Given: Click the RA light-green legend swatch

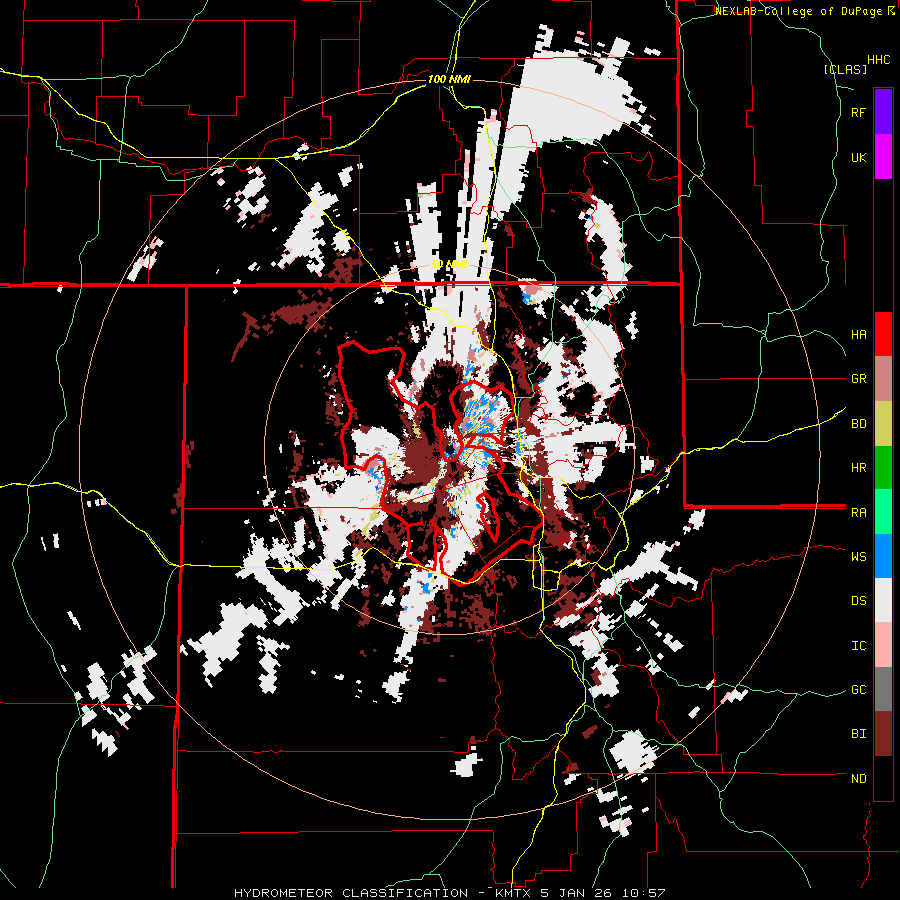Looking at the screenshot, I should click(x=883, y=512).
